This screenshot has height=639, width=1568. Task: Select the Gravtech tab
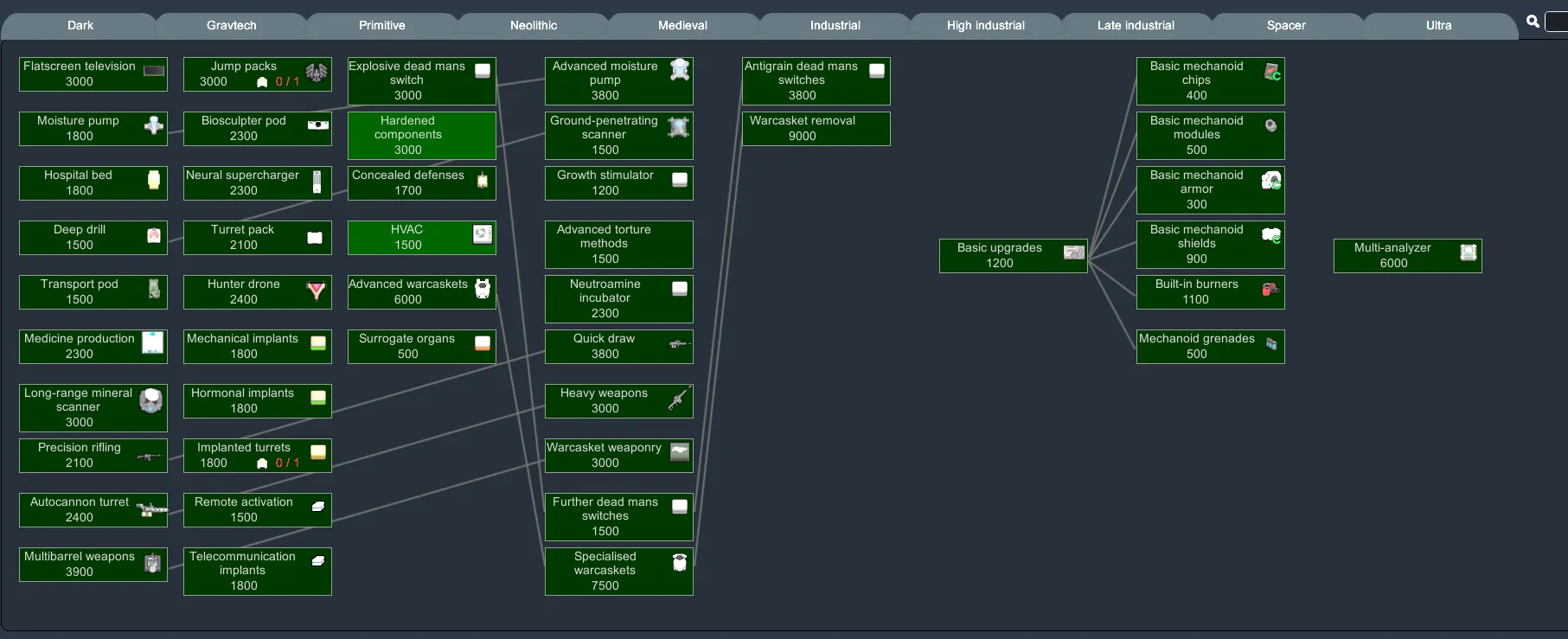[231, 26]
